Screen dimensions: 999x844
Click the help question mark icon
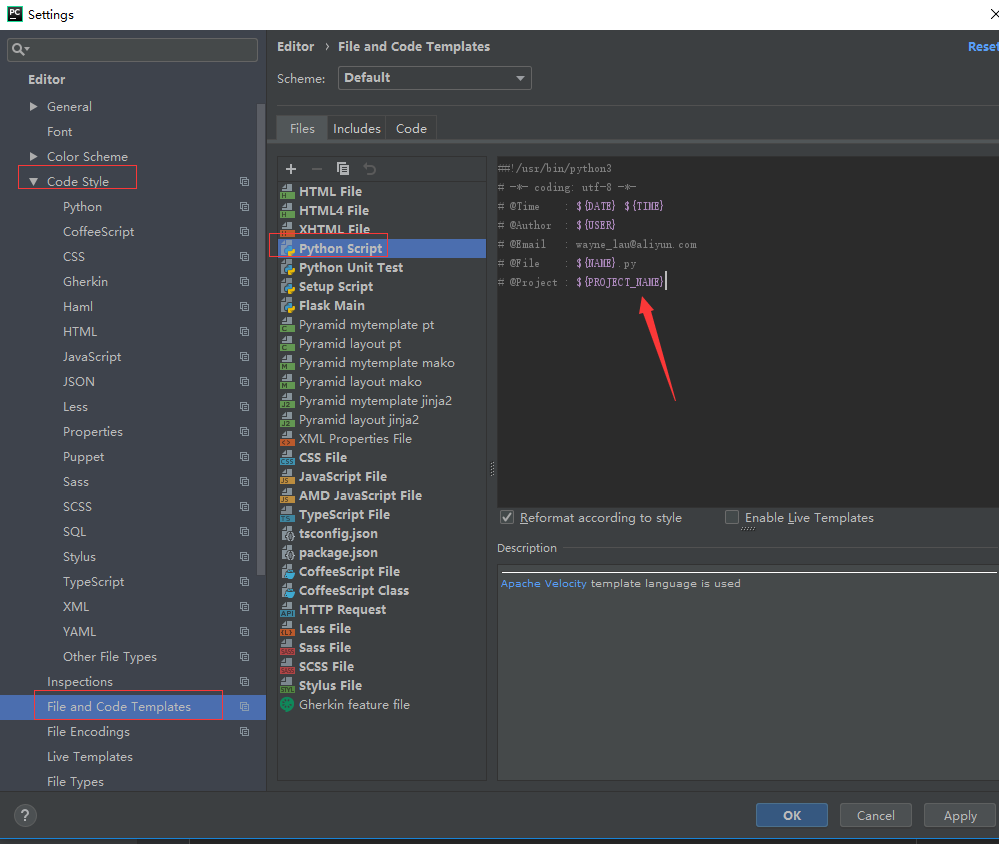pyautogui.click(x=26, y=815)
